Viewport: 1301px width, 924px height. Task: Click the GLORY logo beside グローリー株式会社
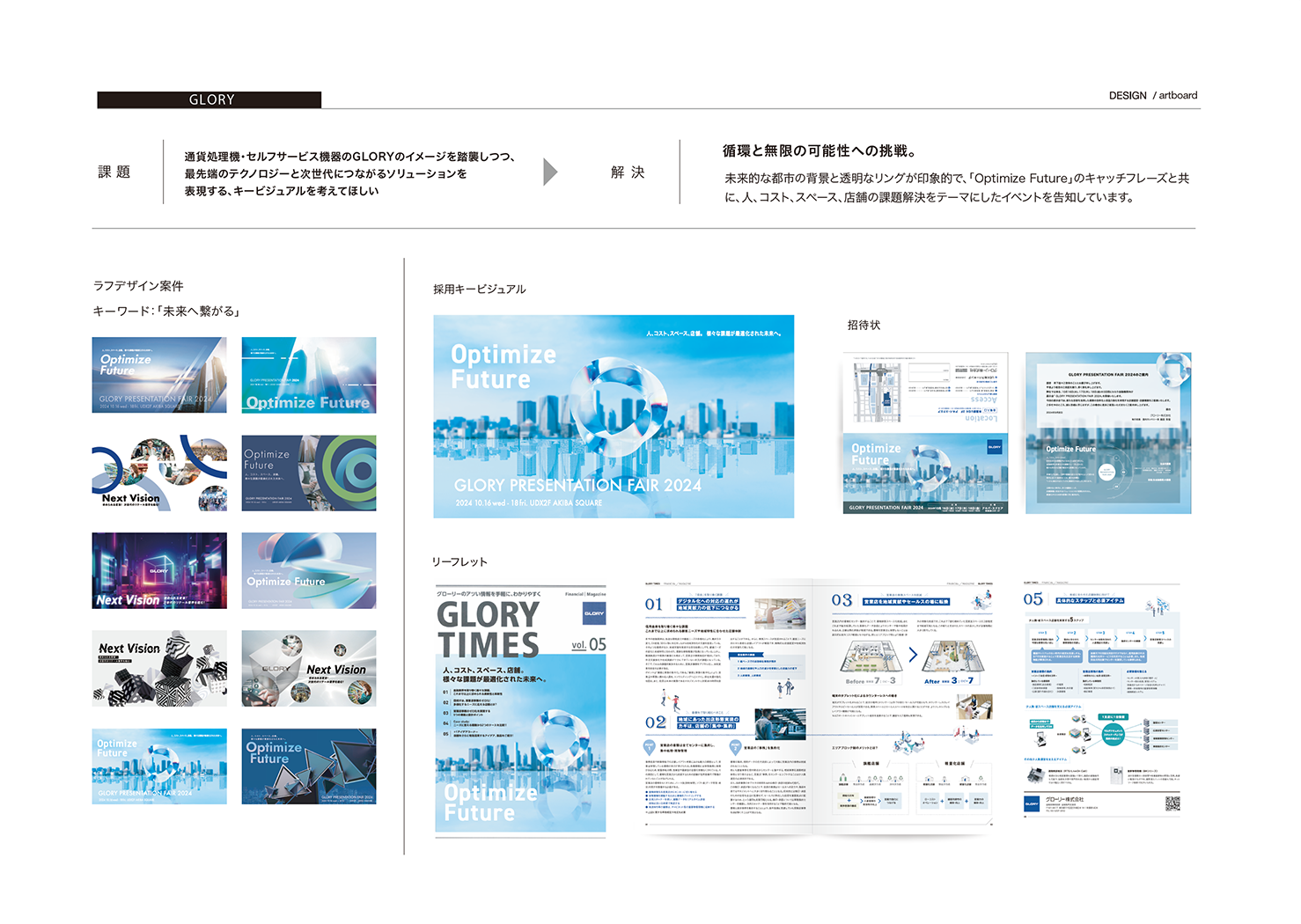coord(1032,803)
